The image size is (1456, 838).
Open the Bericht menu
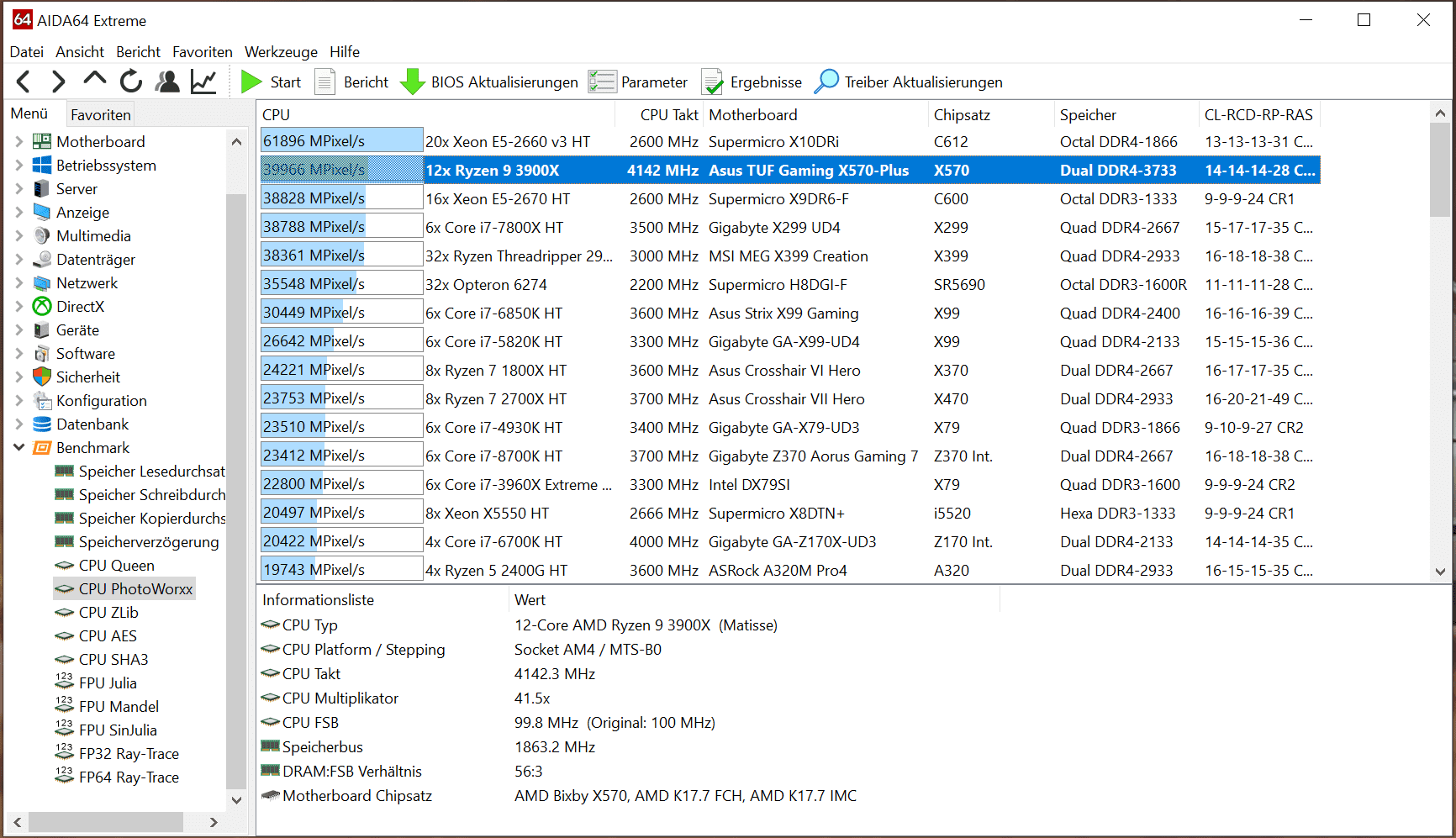click(139, 51)
